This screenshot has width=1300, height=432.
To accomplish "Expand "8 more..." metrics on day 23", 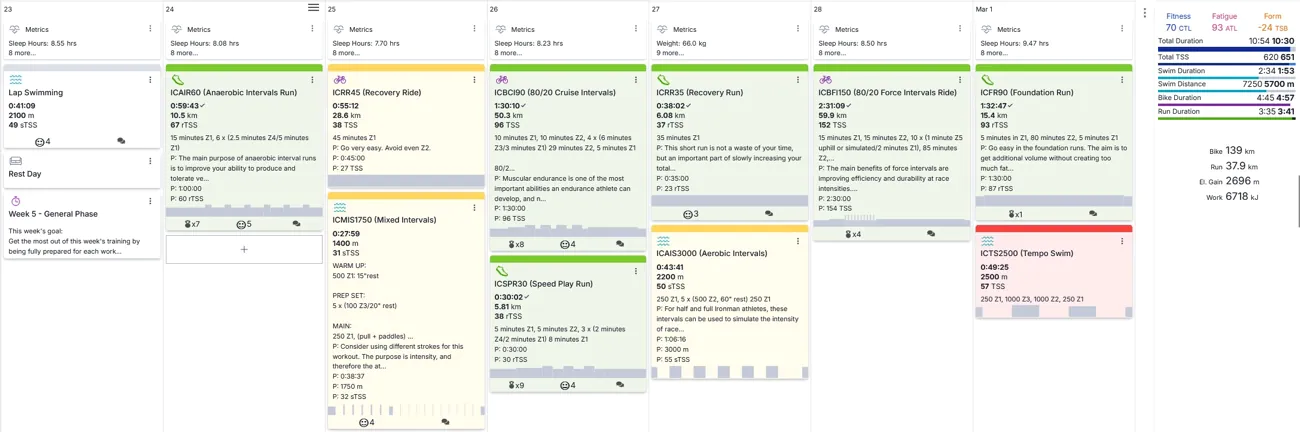I will (x=21, y=53).
